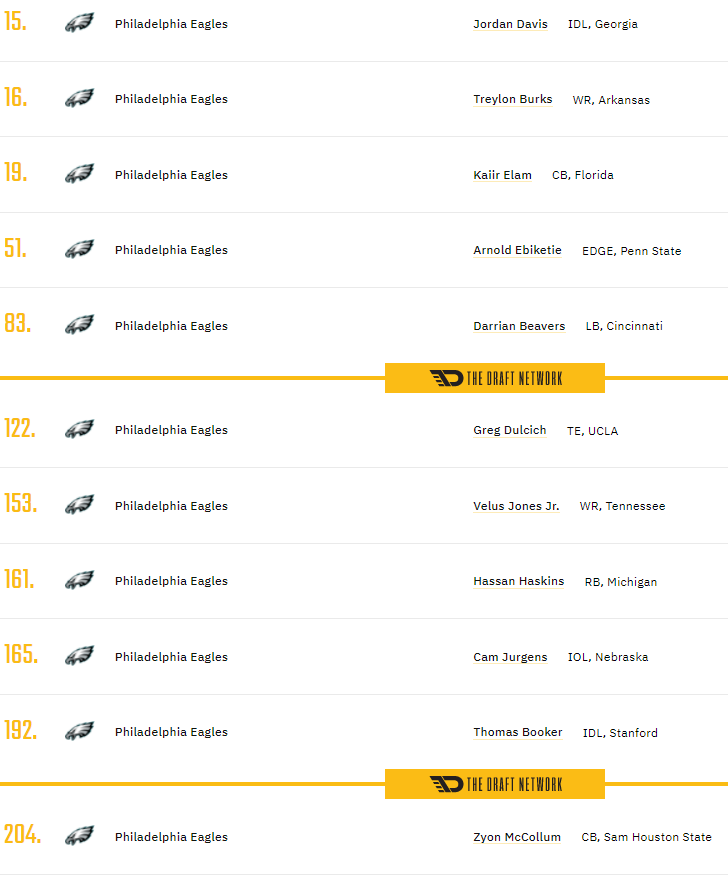Open Jordan Davis player profile
Viewport: 728px width, 882px height.
coord(510,24)
